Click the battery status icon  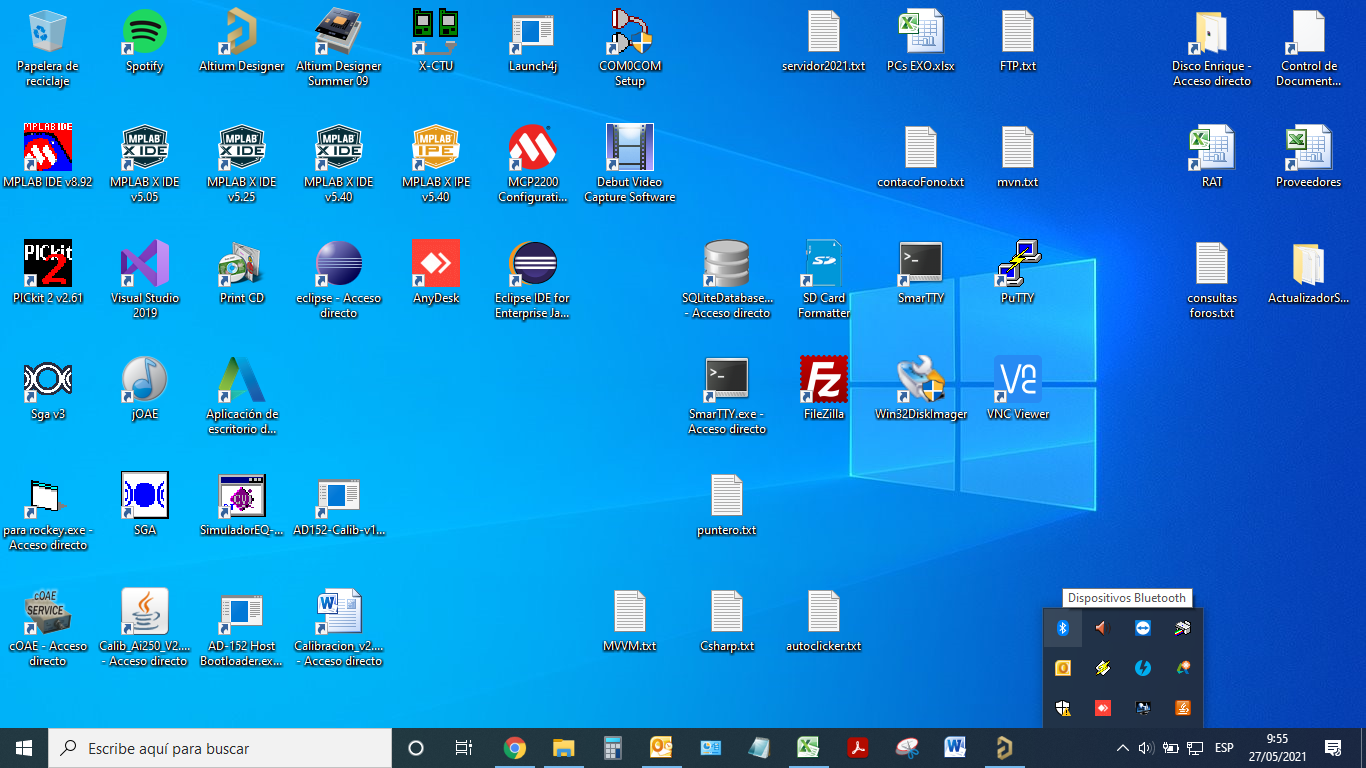tap(1170, 748)
